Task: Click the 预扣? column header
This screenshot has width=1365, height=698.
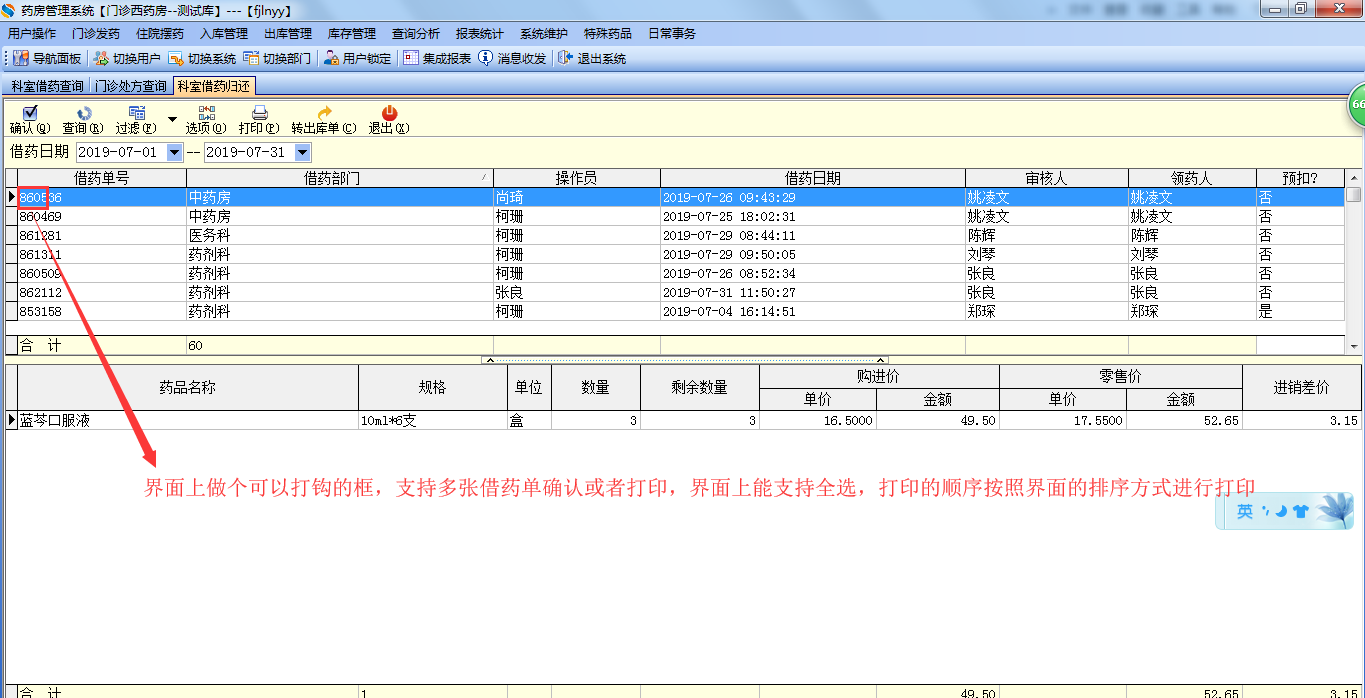Action: click(1301, 178)
